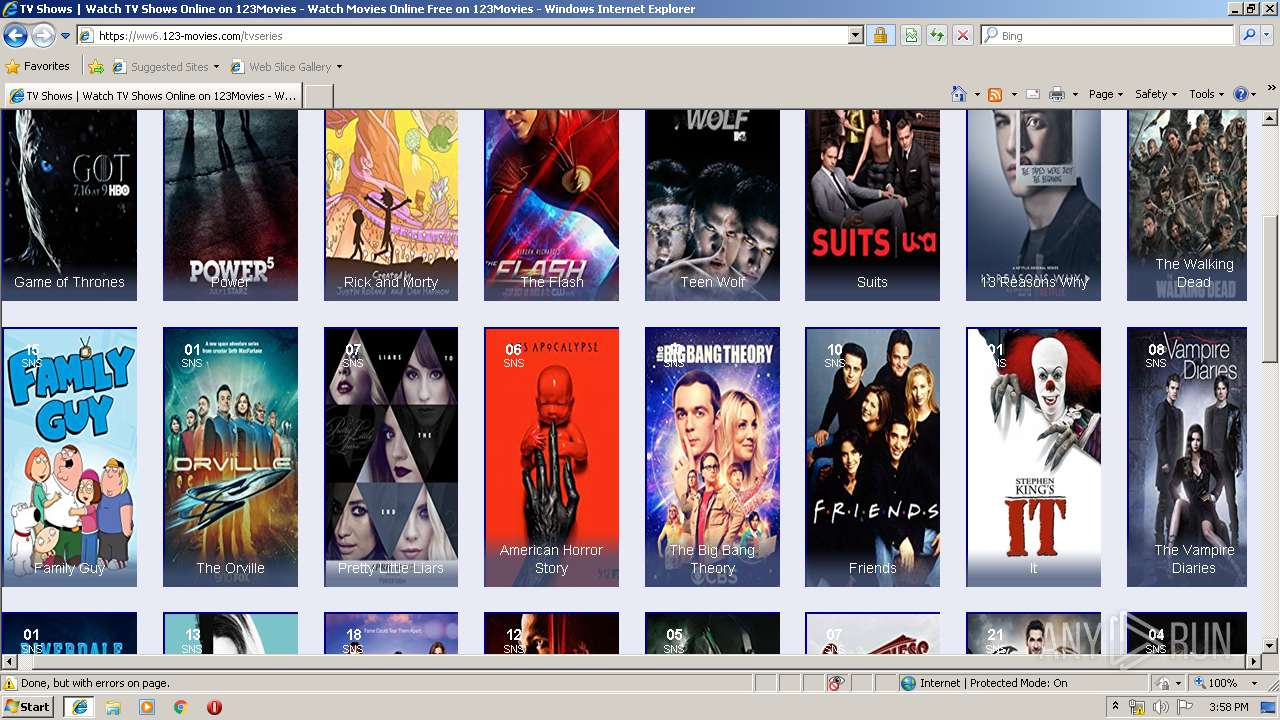Image resolution: width=1280 pixels, height=720 pixels.
Task: Open the Power show poster
Action: point(230,205)
